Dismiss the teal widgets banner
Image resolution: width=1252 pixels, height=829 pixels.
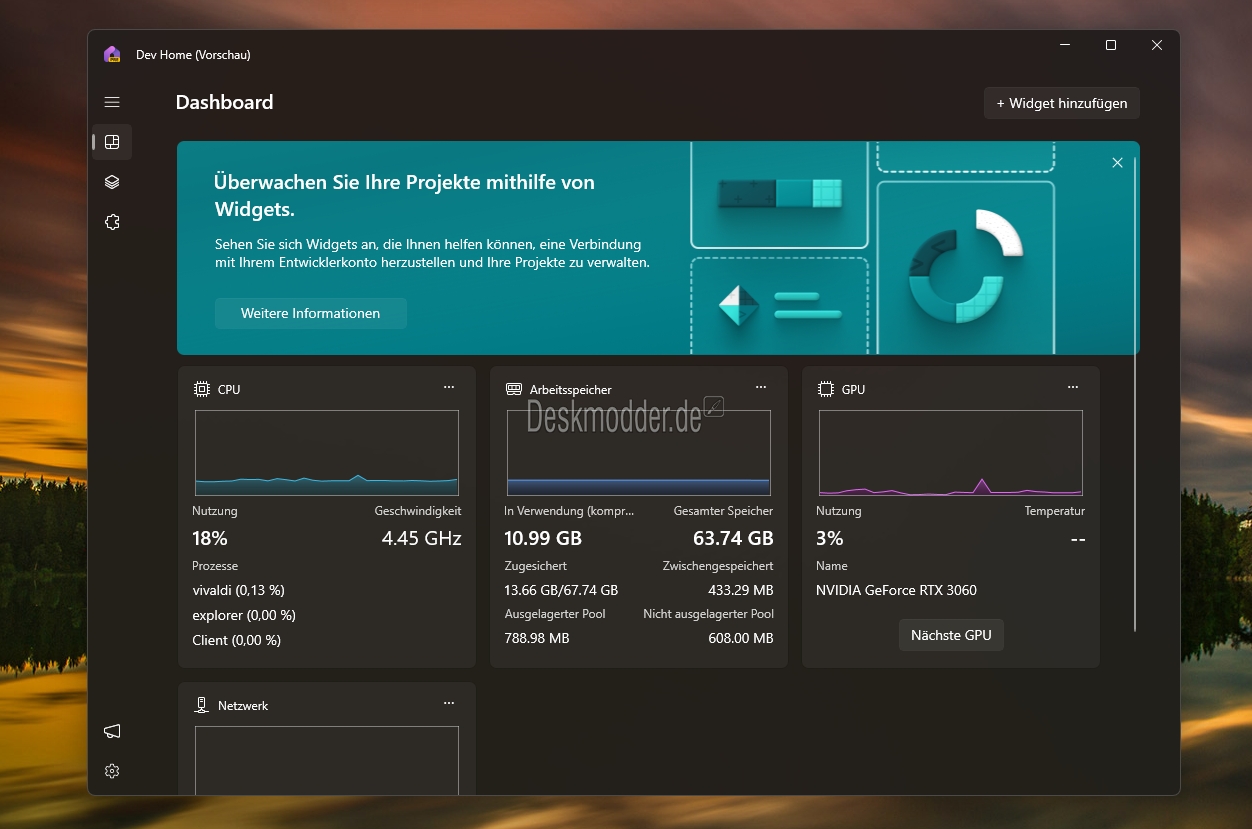point(1117,163)
